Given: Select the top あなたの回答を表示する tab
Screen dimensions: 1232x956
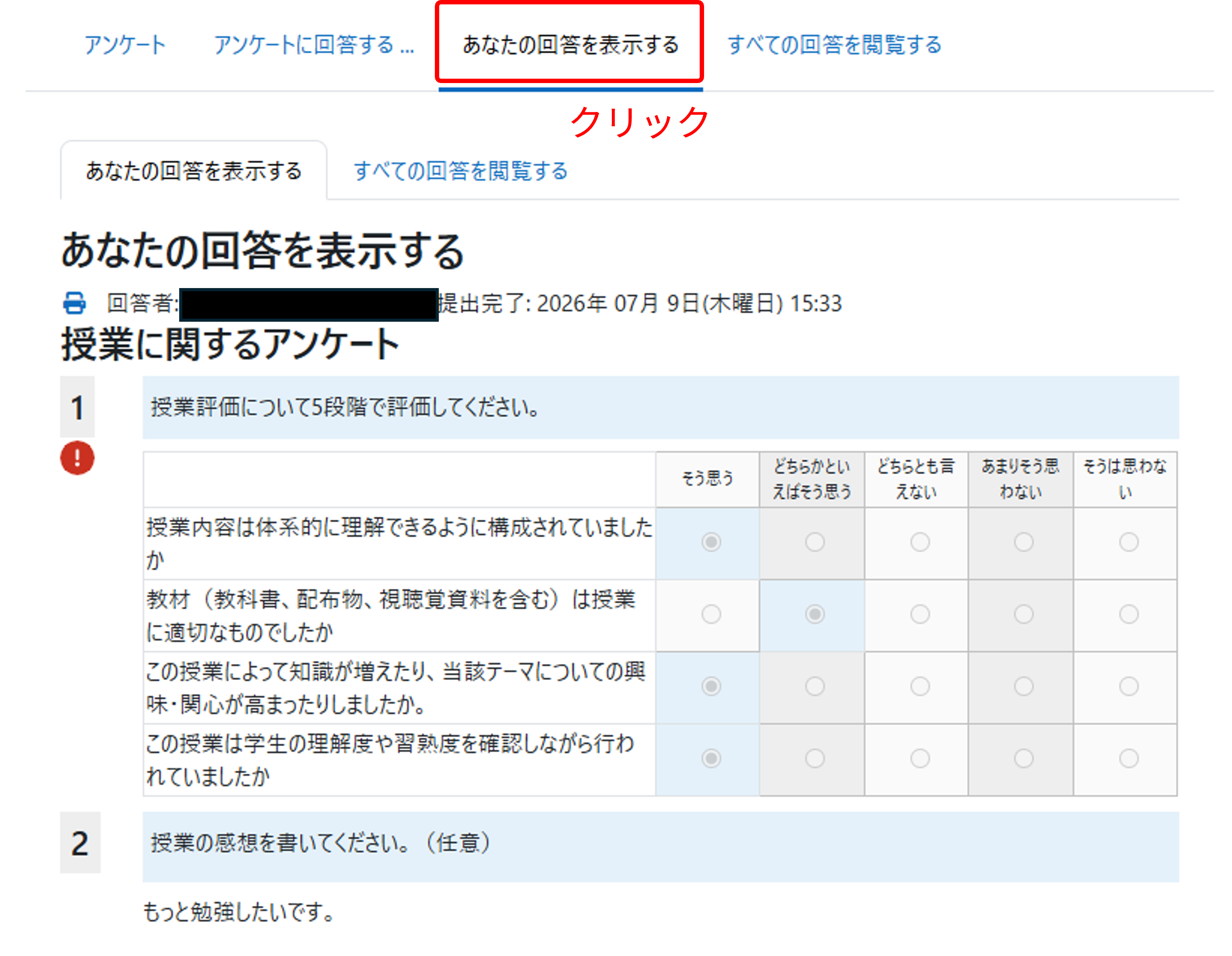Looking at the screenshot, I should (570, 45).
